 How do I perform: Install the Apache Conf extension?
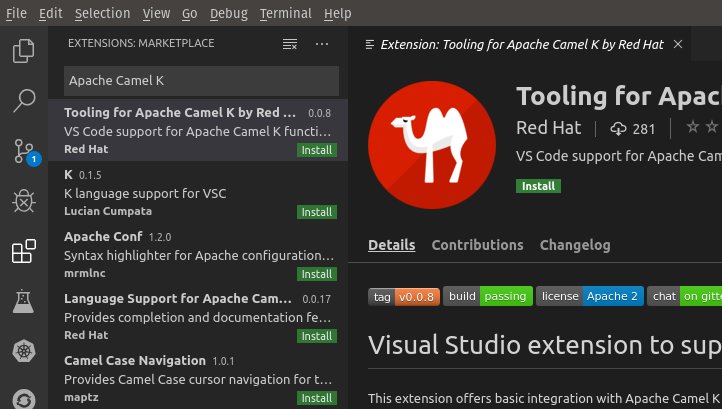tap(317, 274)
